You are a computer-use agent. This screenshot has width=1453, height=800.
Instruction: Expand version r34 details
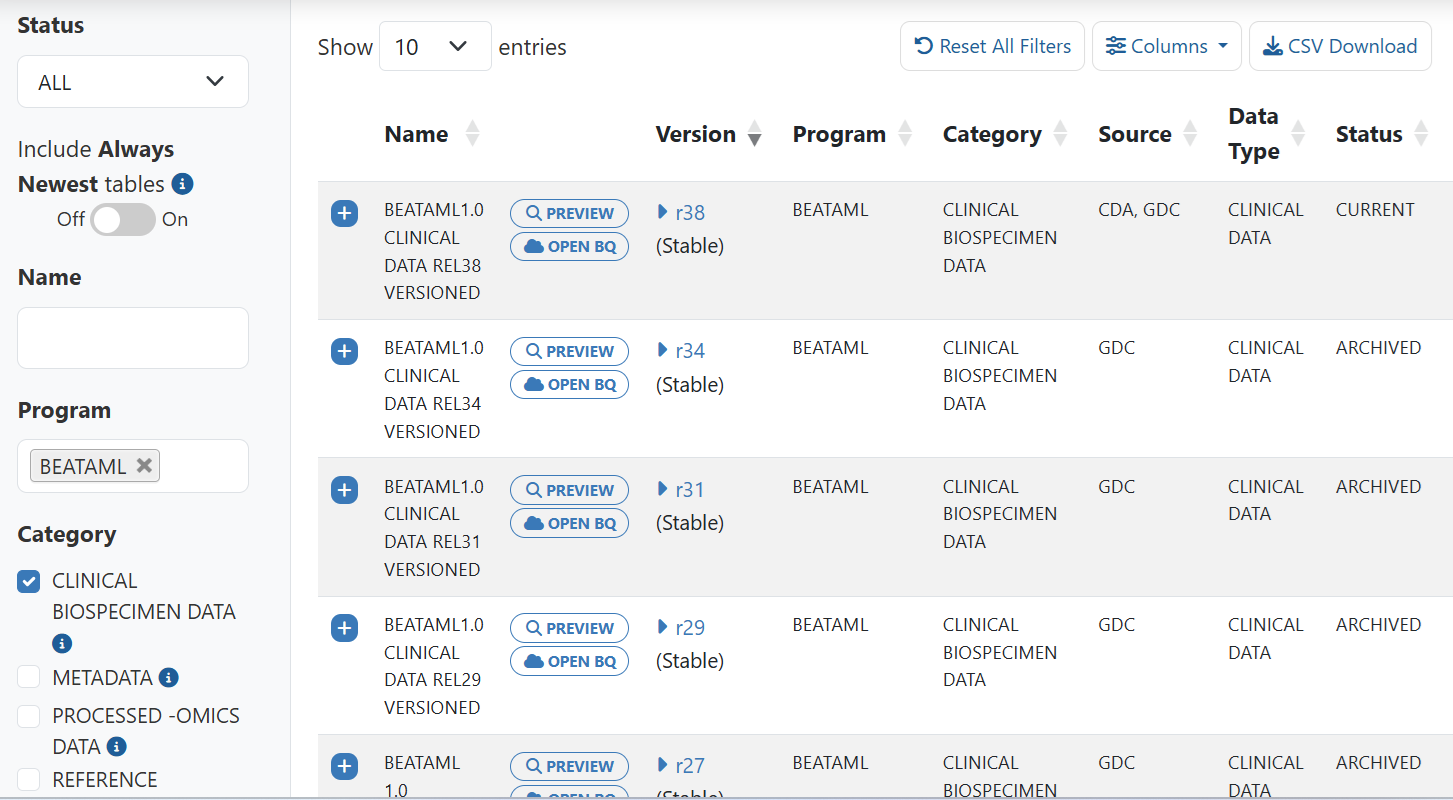click(x=680, y=351)
